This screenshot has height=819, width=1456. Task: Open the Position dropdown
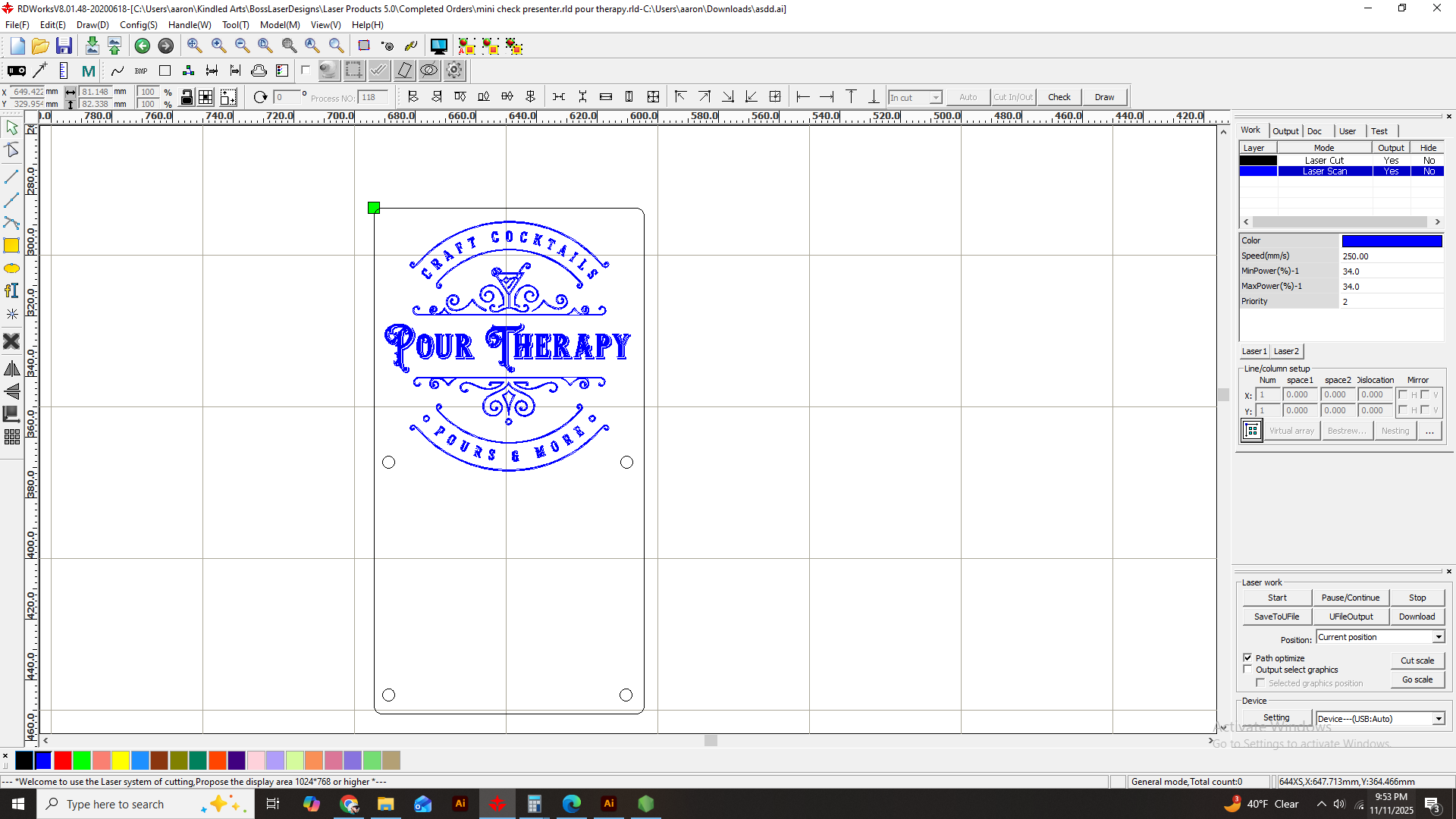pos(1438,637)
